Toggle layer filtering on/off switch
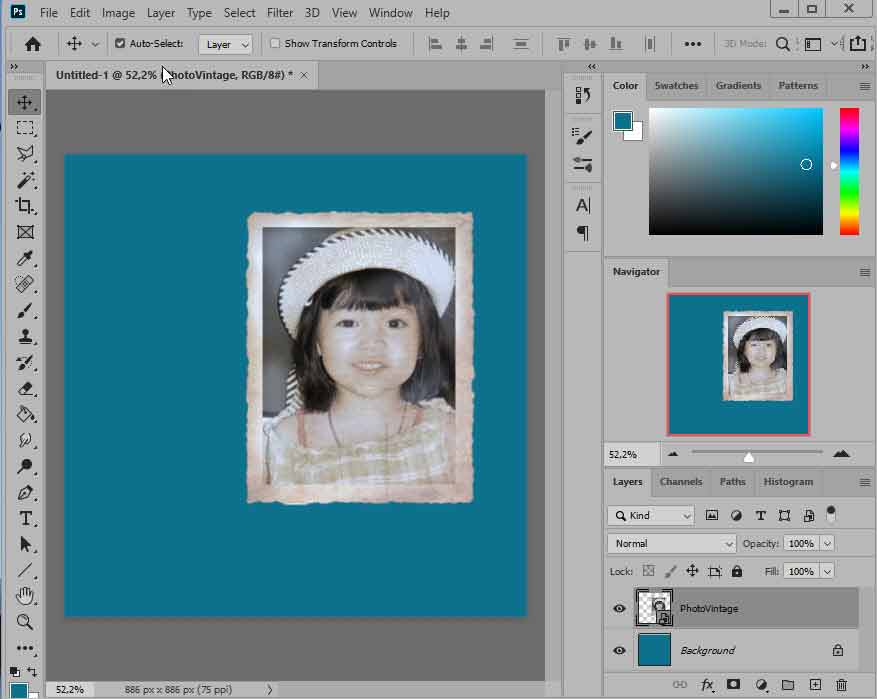The width and height of the screenshot is (877, 699). coord(831,514)
